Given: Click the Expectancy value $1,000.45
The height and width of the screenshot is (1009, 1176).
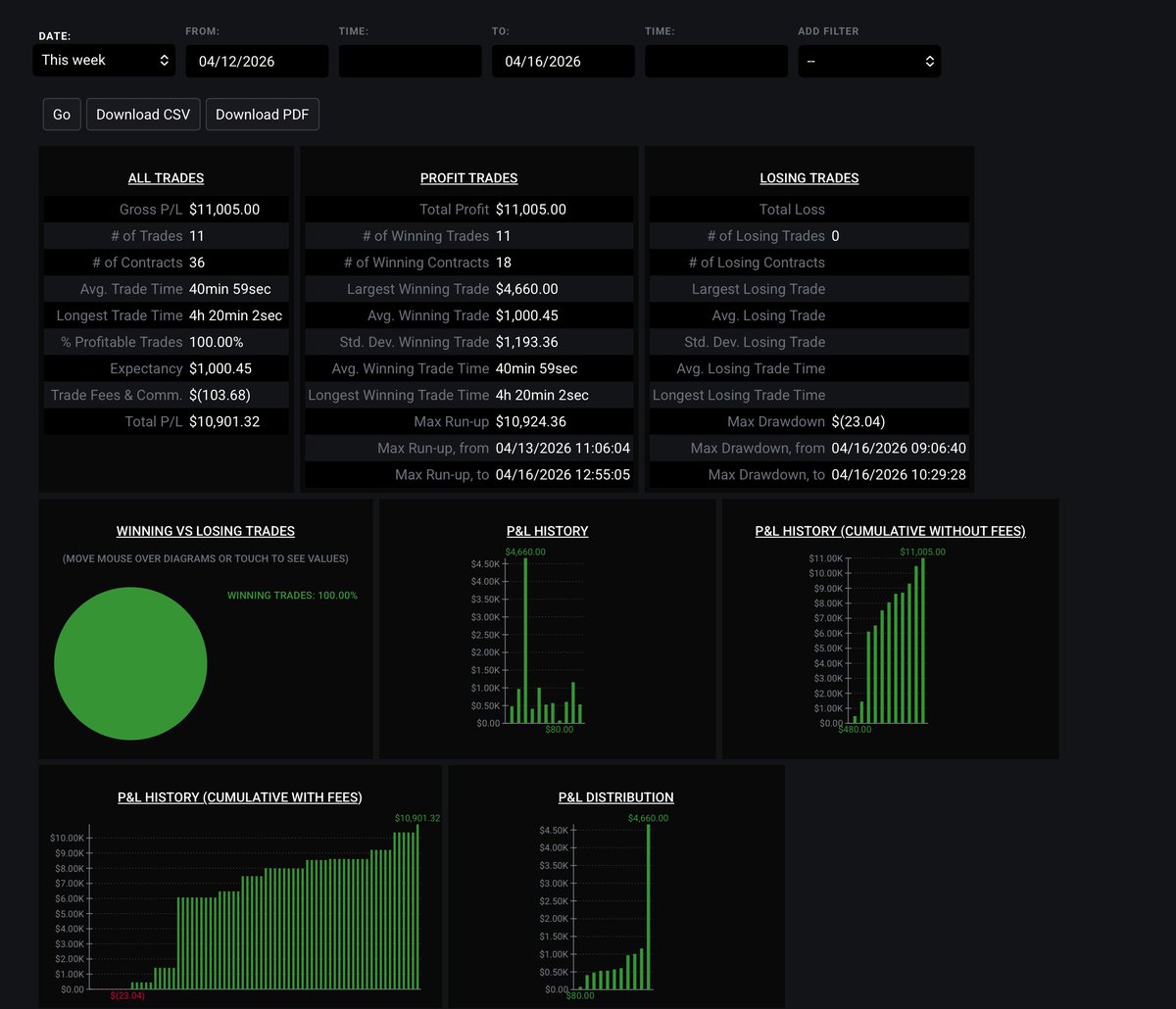Looking at the screenshot, I should pyautogui.click(x=220, y=368).
